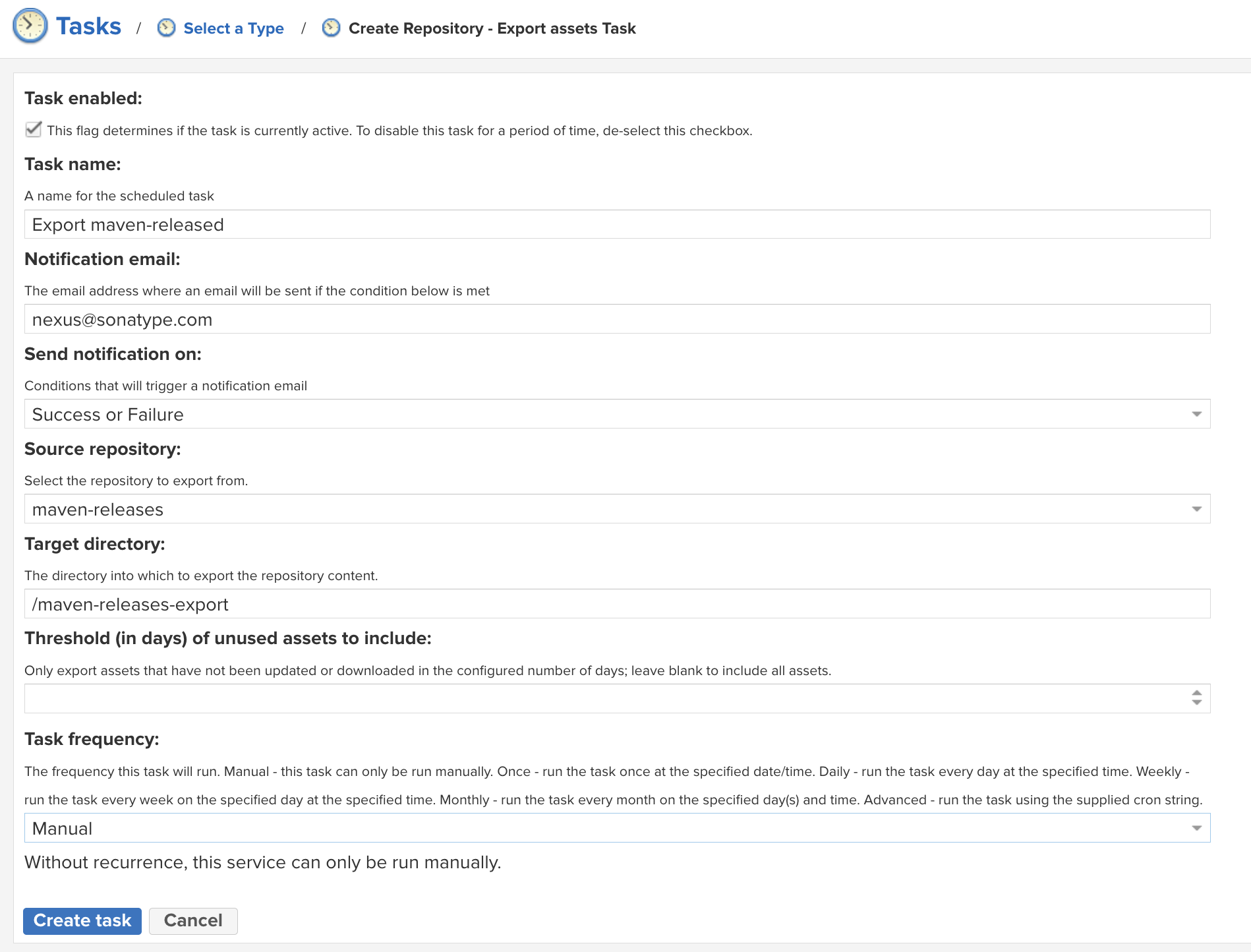Click the 'Task name:' label
The image size is (1251, 952).
pos(73,164)
